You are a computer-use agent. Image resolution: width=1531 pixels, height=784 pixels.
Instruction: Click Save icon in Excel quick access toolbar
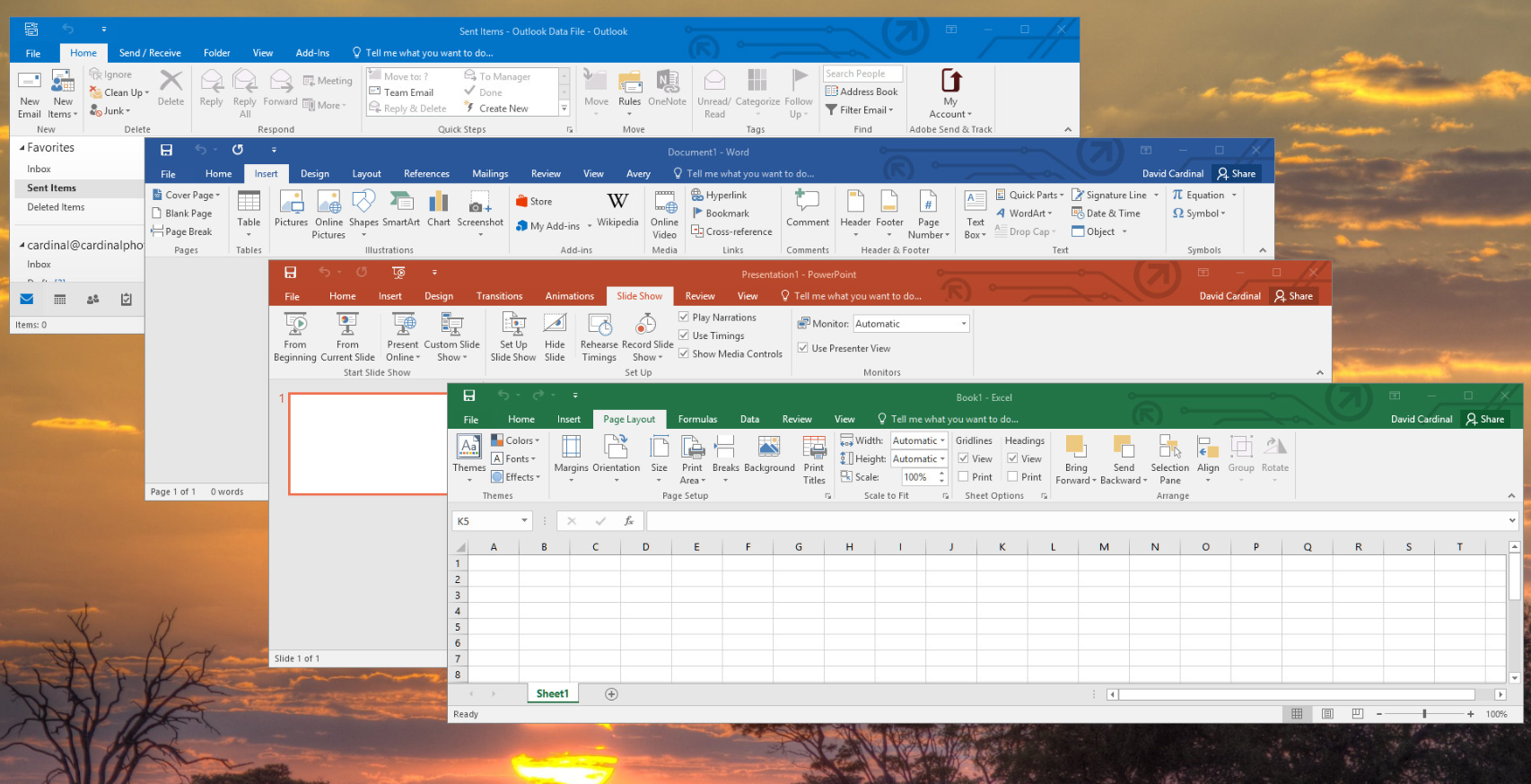[x=469, y=396]
